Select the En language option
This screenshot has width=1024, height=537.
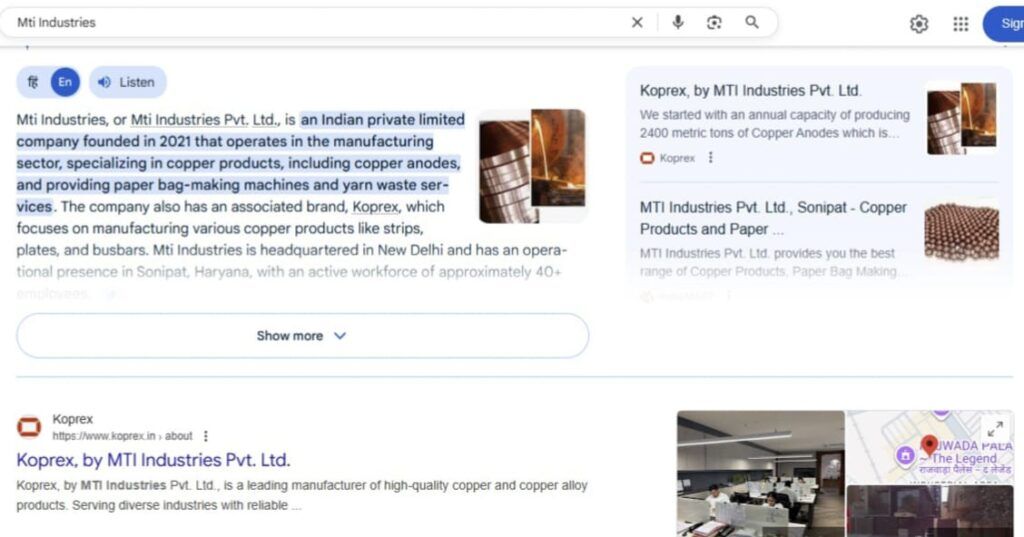[x=65, y=82]
